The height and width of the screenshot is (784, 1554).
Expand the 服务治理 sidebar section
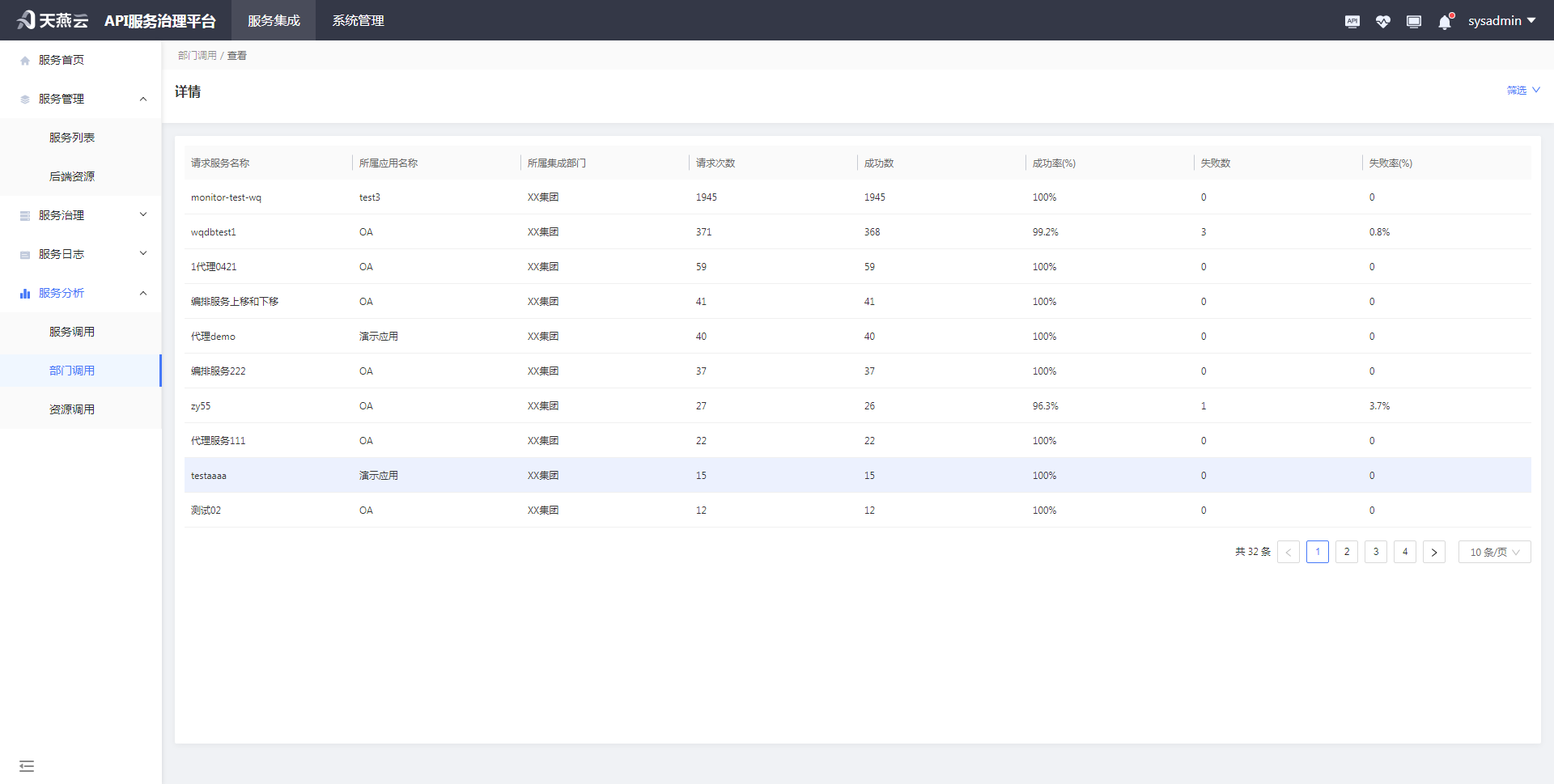[x=81, y=215]
